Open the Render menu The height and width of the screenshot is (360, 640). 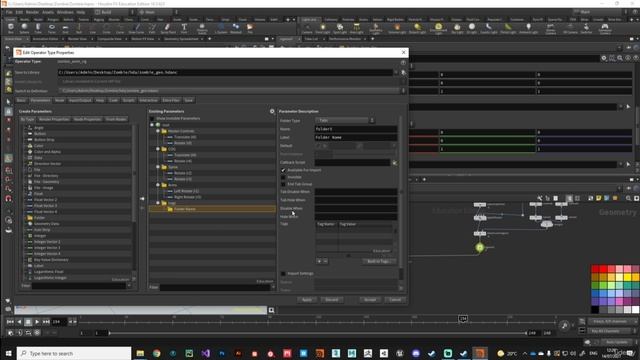32,12
